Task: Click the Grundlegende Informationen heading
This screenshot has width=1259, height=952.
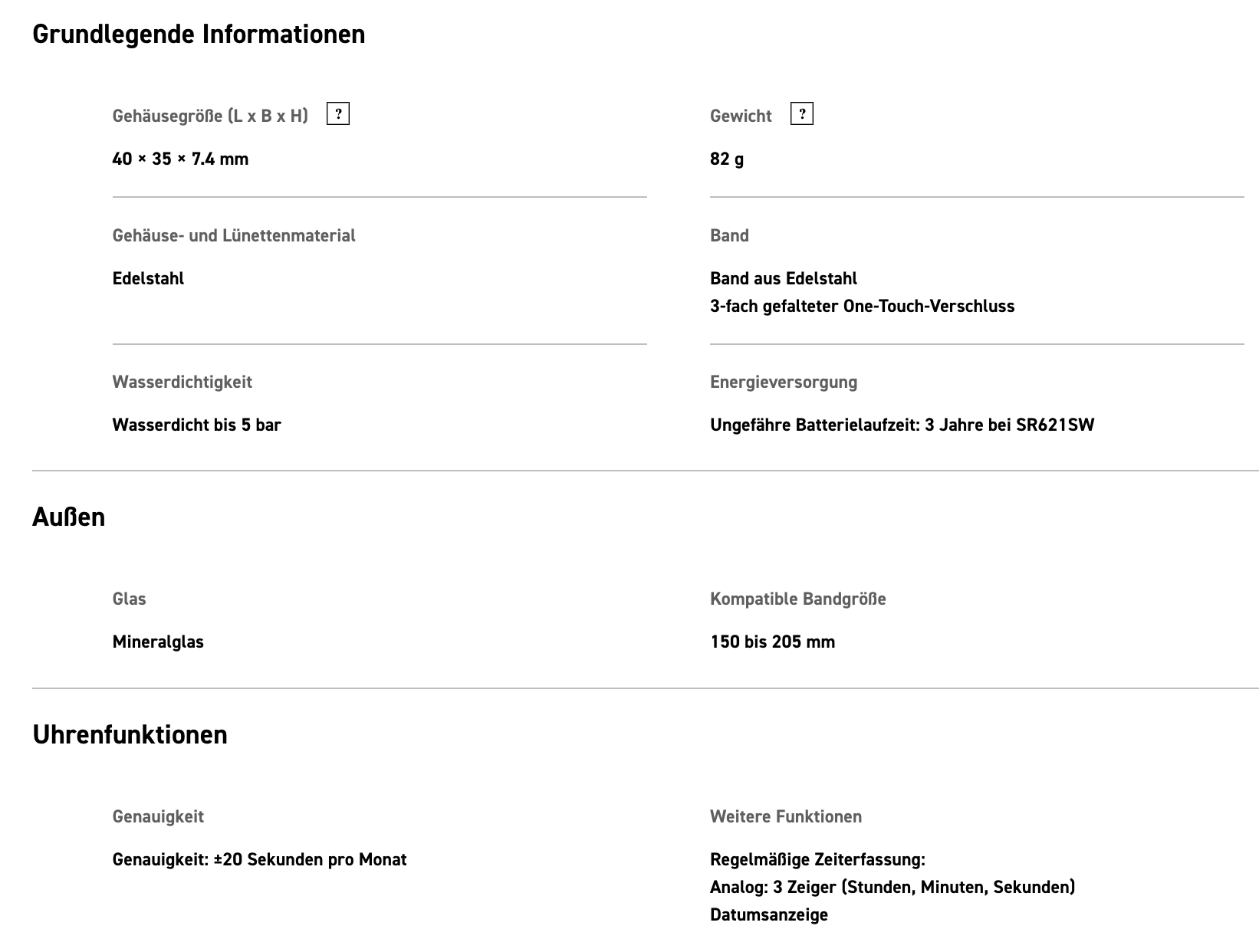Action: [199, 34]
